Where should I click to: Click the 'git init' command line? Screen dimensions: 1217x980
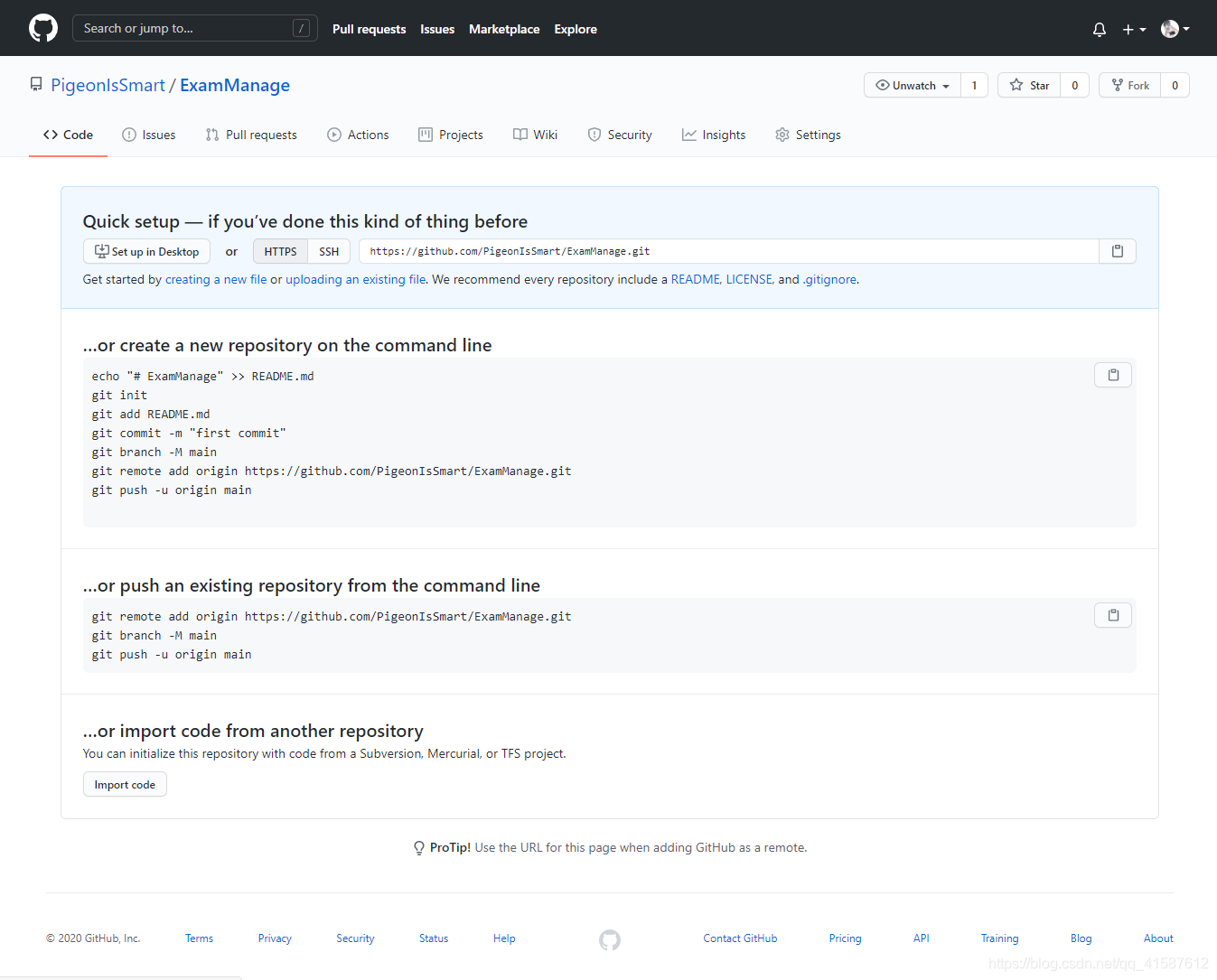(119, 395)
